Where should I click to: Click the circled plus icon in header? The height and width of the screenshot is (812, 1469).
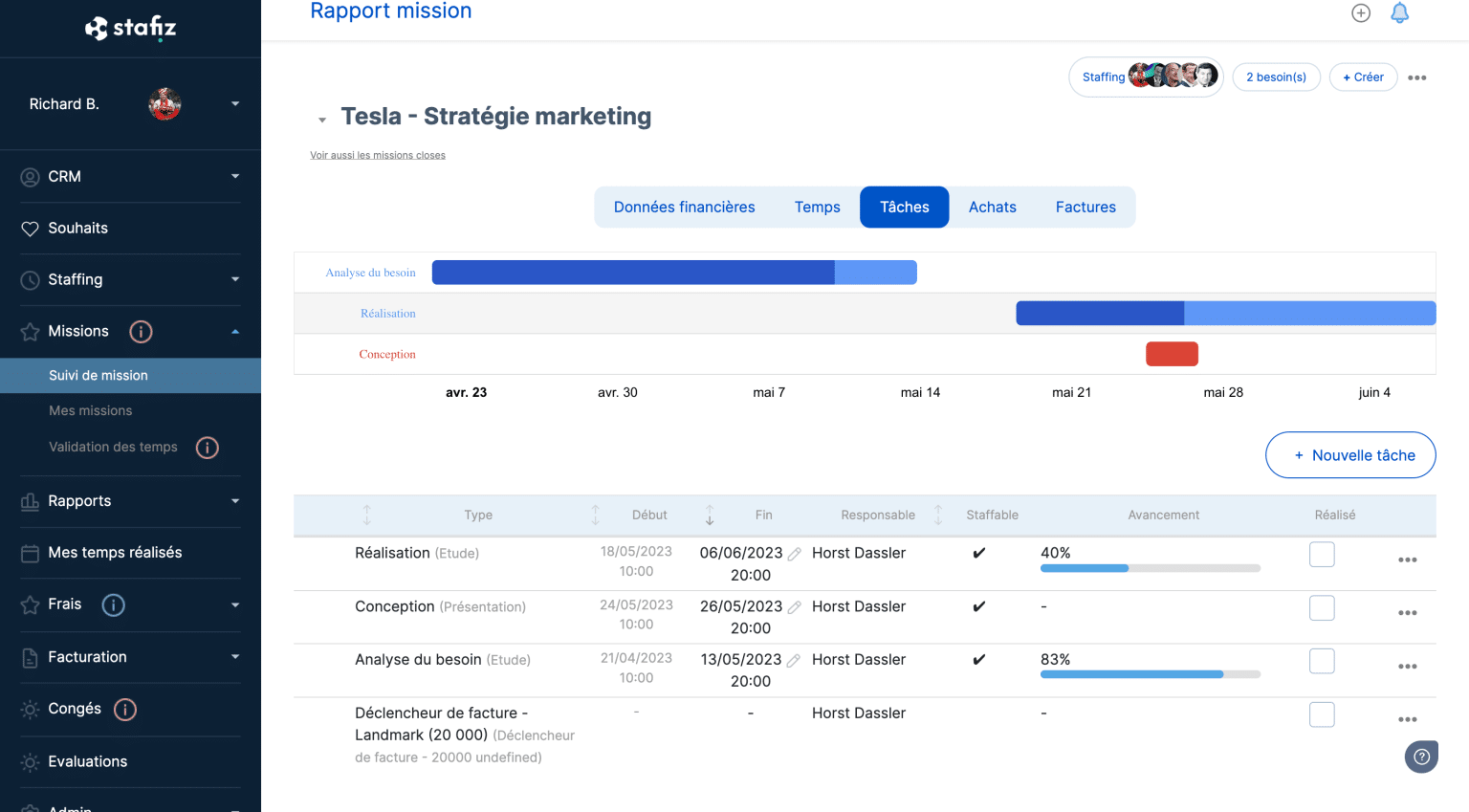point(1361,12)
